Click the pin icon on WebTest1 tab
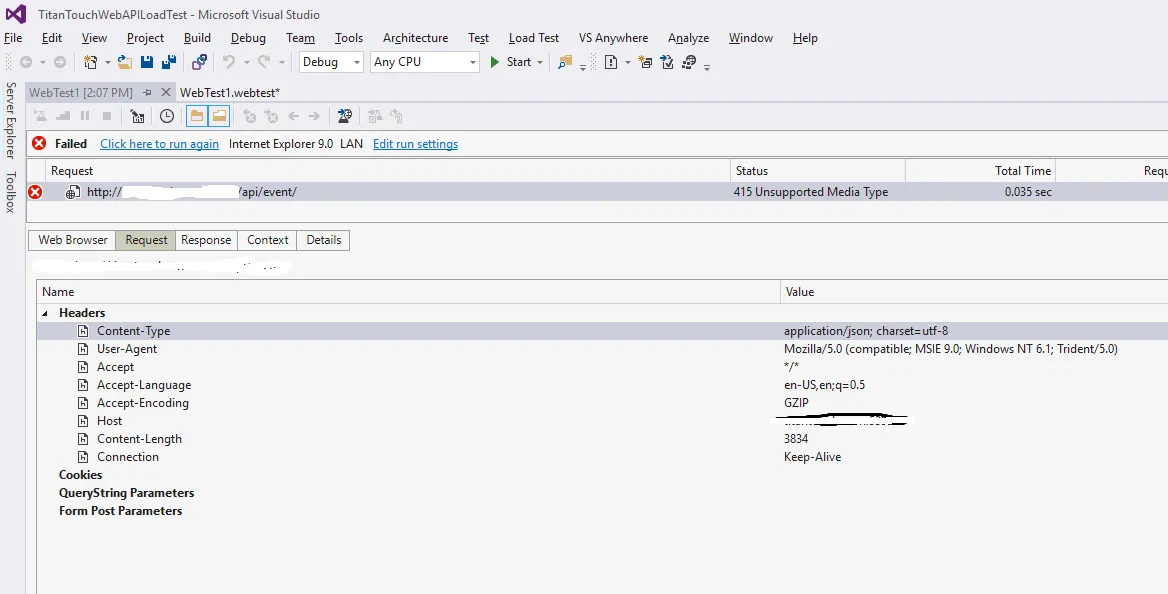Screen dimensions: 1168x594 147,93
